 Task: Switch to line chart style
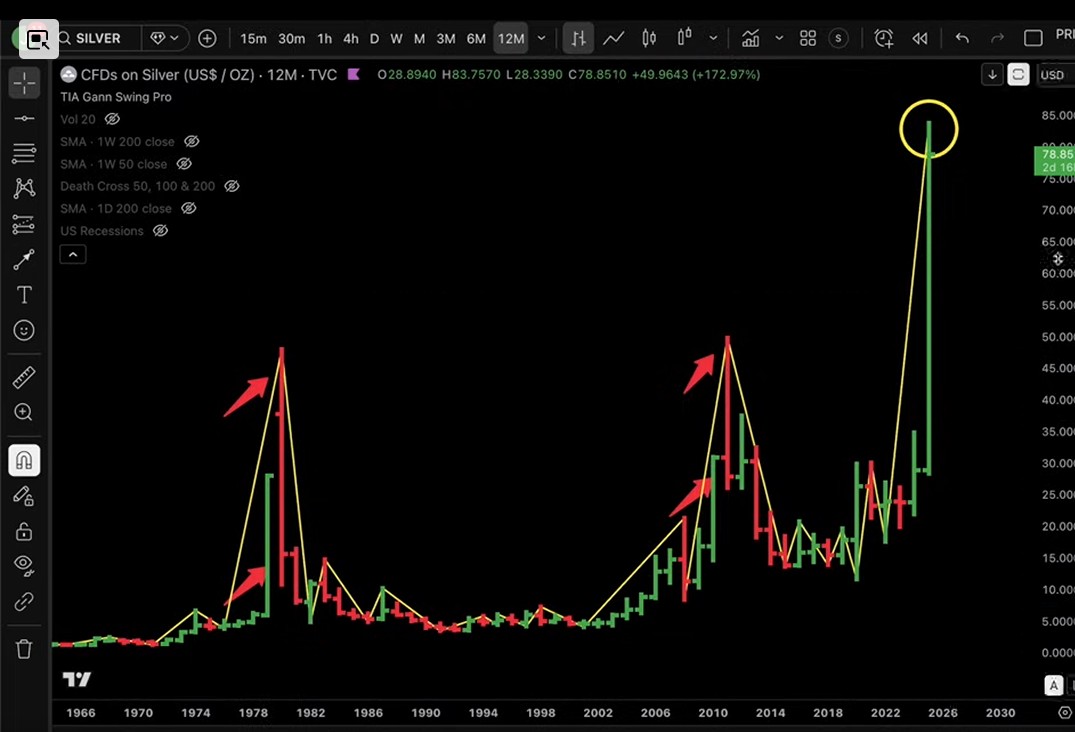[x=614, y=38]
